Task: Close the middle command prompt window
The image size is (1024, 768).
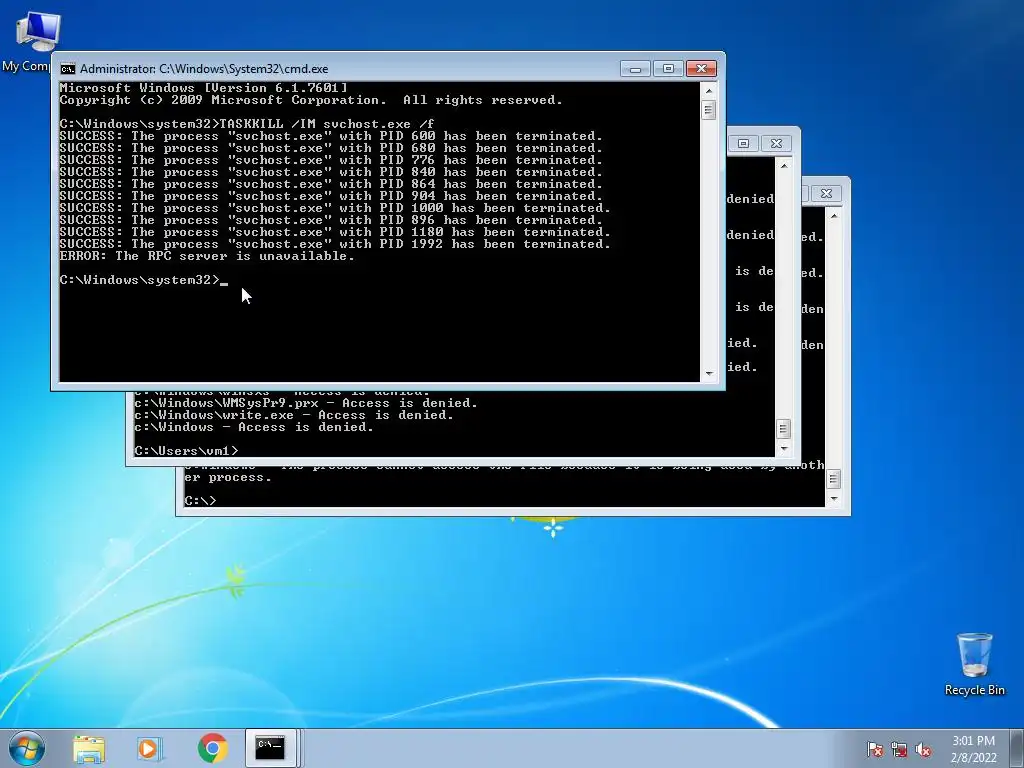Action: (x=776, y=143)
